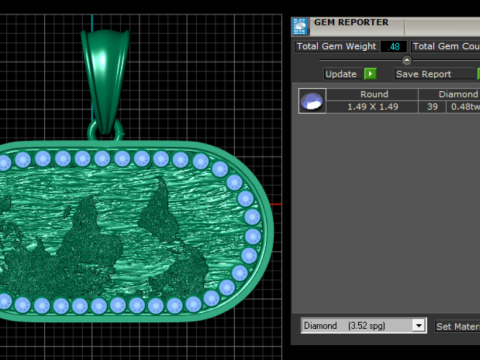Click the Gem Reporter panel icon
The width and height of the screenshot is (480, 360).
(x=300, y=27)
